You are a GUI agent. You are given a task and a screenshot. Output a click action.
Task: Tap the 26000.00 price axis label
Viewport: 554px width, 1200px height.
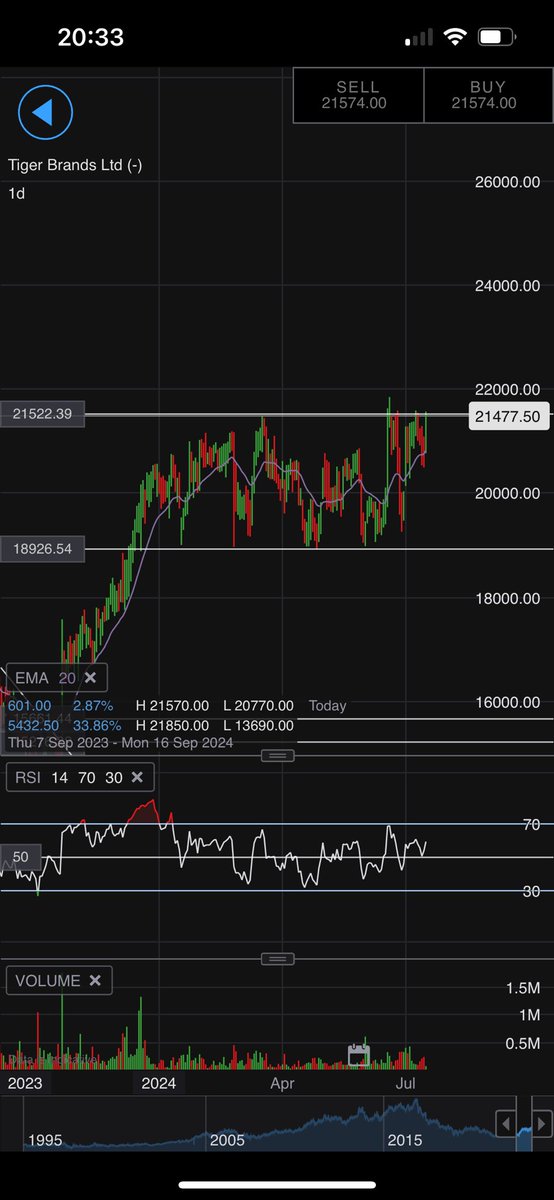pyautogui.click(x=507, y=182)
